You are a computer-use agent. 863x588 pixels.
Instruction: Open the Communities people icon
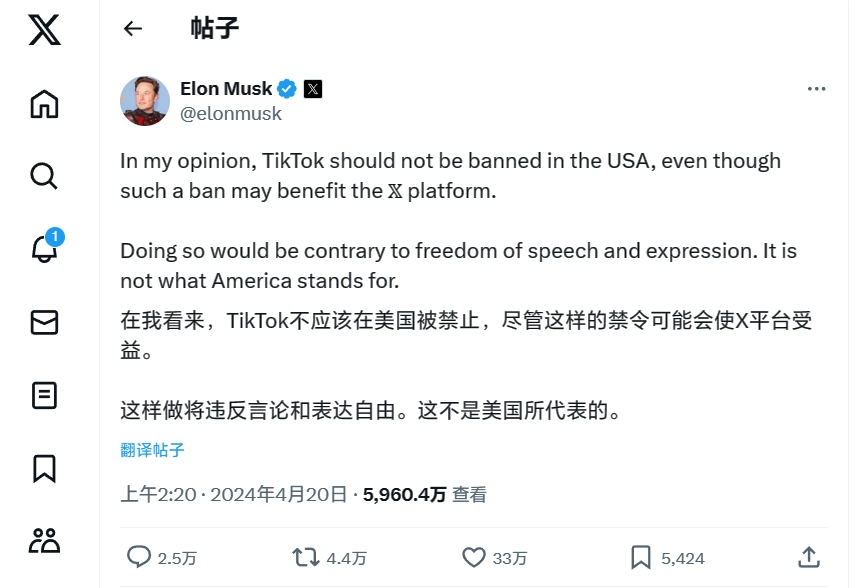tap(44, 540)
